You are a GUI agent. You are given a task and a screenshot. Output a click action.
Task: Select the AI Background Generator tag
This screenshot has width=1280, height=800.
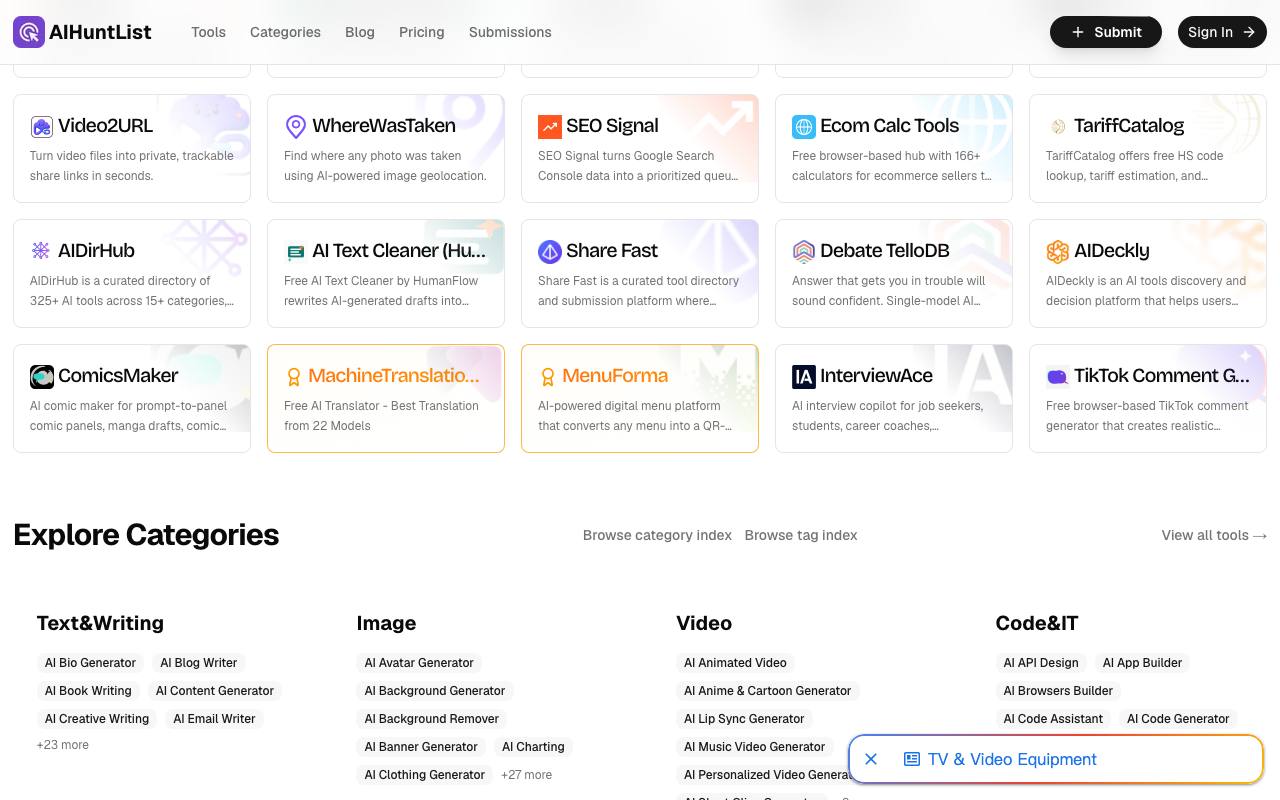pos(435,691)
